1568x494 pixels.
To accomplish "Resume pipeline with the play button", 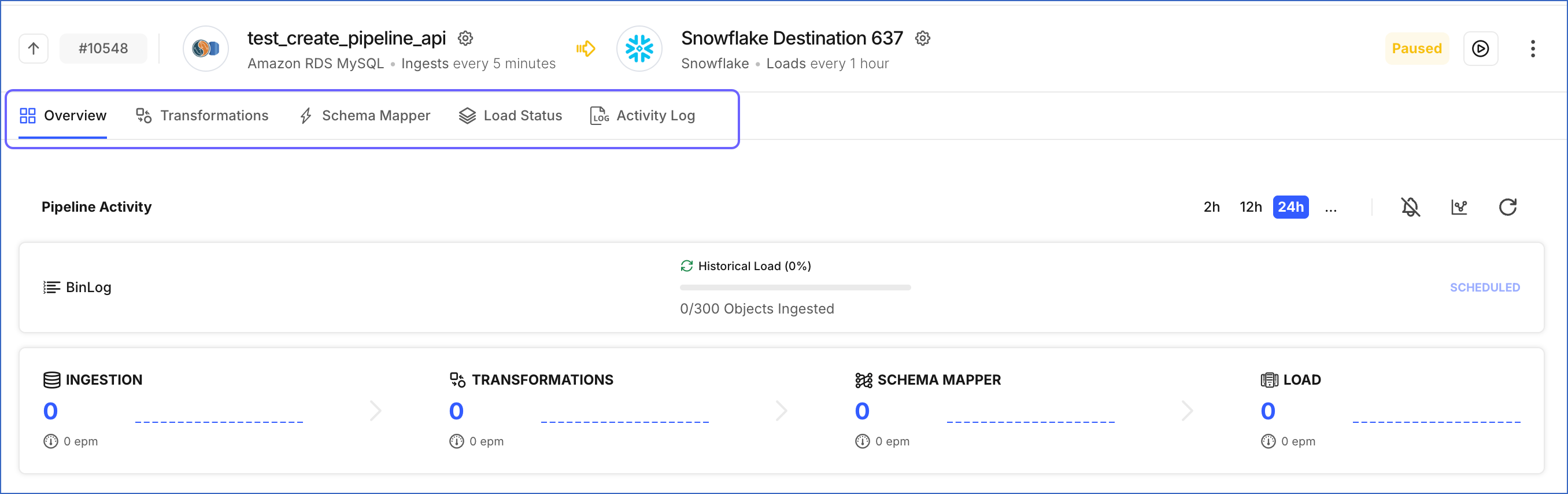I will (1480, 48).
